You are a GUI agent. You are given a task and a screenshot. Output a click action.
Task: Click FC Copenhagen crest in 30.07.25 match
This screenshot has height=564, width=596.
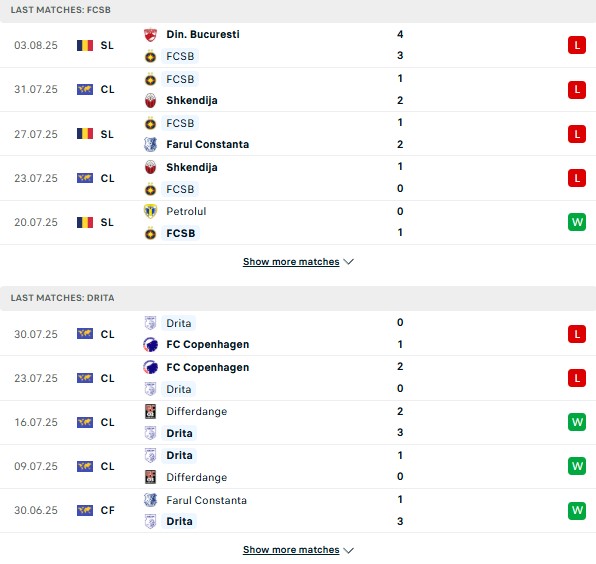pyautogui.click(x=151, y=344)
